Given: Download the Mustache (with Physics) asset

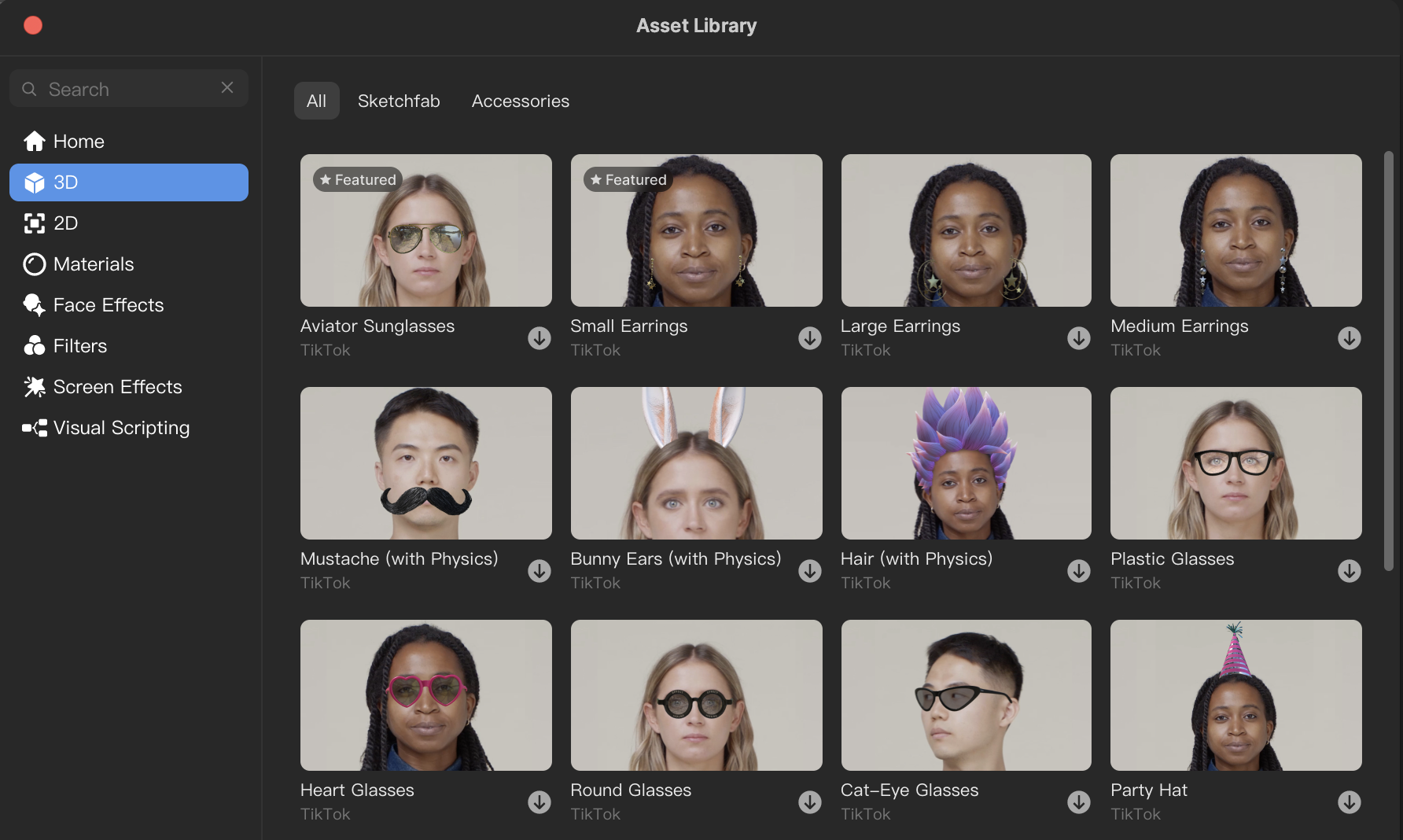Looking at the screenshot, I should click(539, 571).
